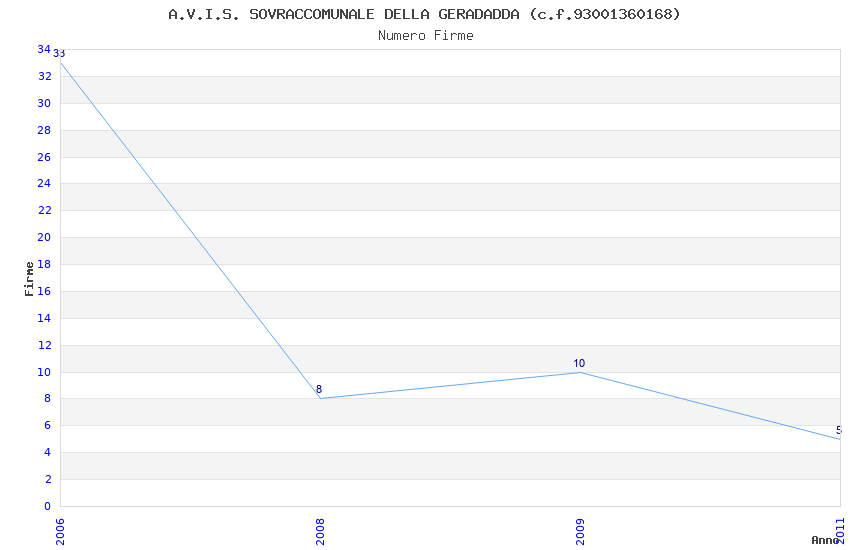
Task: Click y-axis tick value 4
Action: (x=48, y=452)
